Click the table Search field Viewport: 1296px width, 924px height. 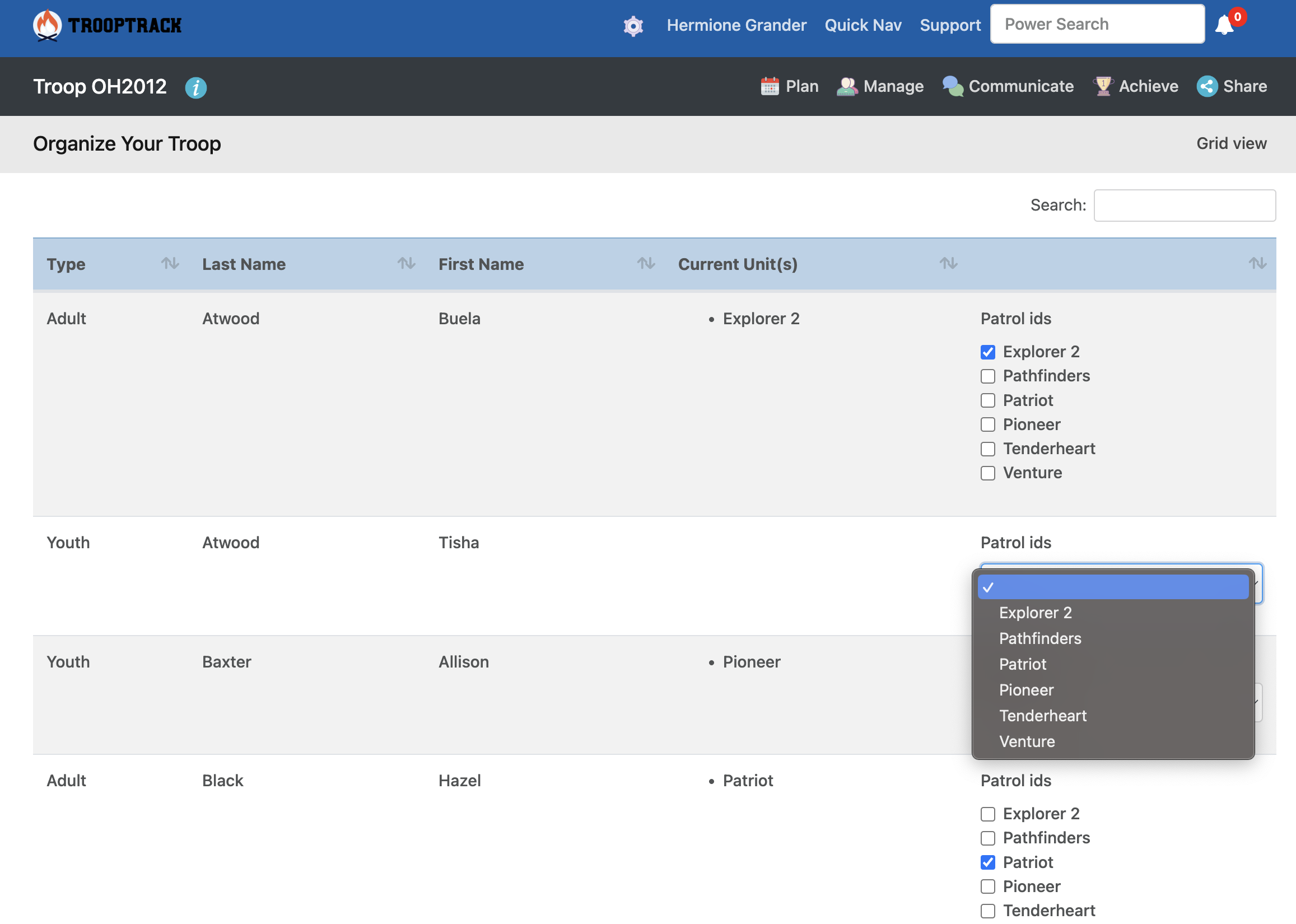click(1184, 206)
